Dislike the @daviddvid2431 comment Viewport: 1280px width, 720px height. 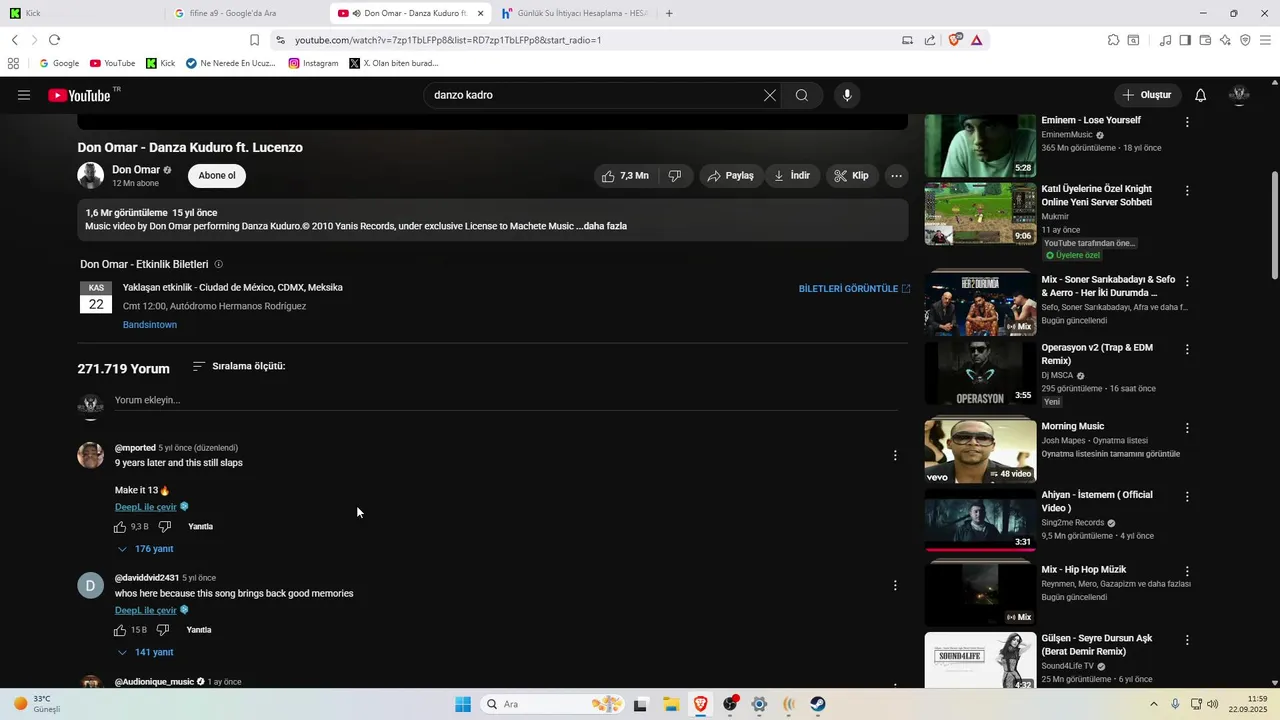[163, 630]
